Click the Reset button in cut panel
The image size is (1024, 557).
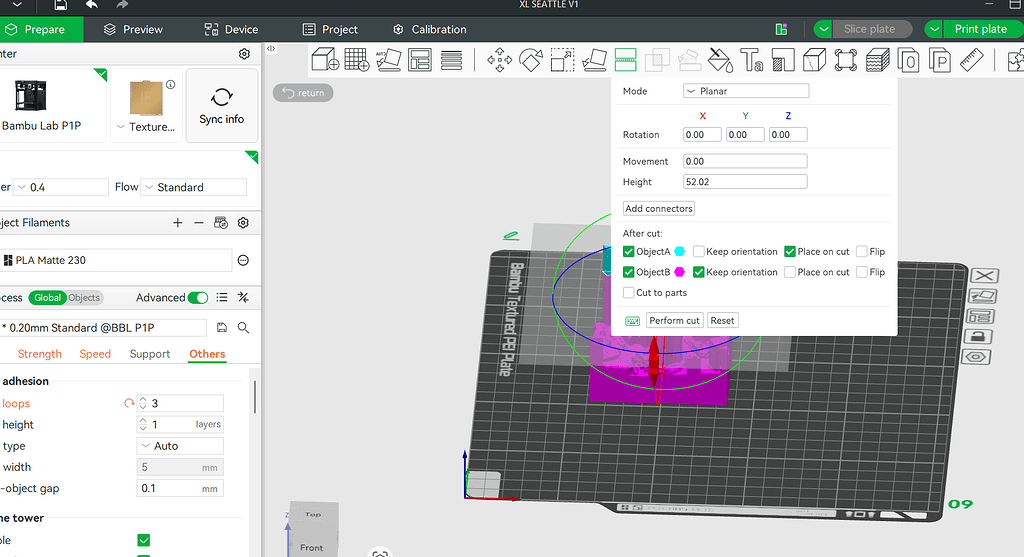(722, 321)
